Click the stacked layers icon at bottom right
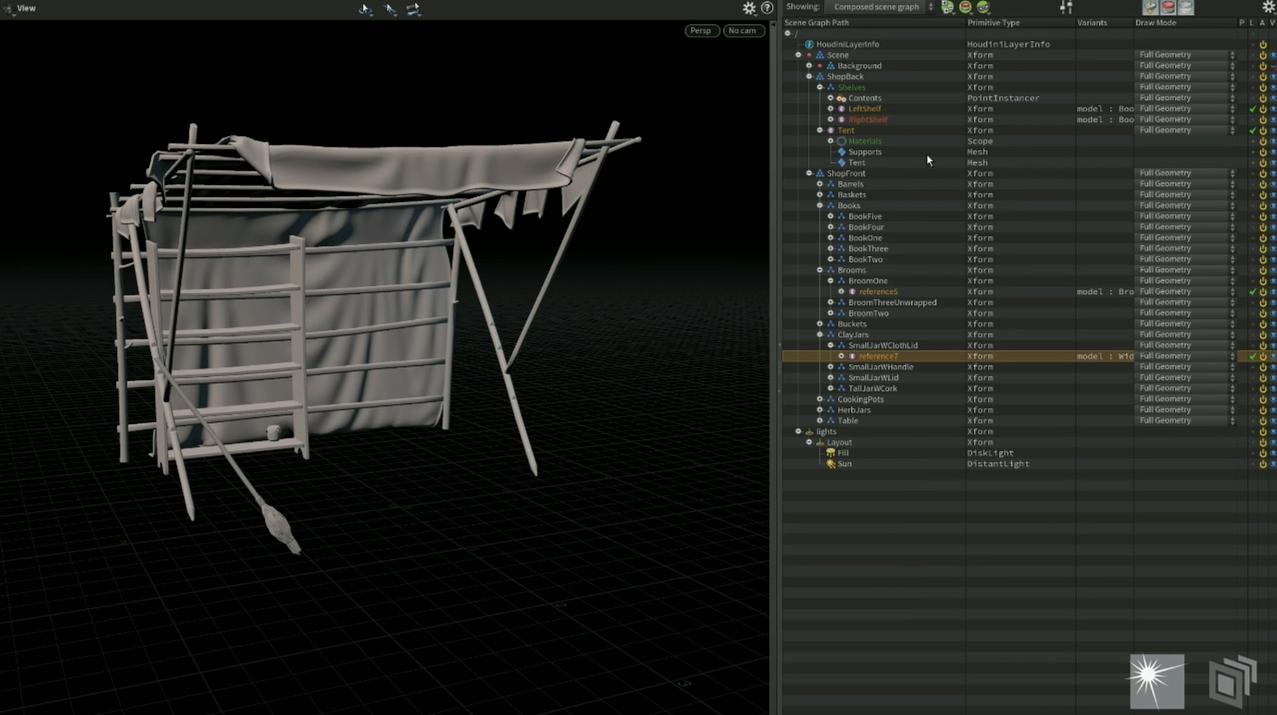Viewport: 1277px width, 715px height. [1232, 681]
